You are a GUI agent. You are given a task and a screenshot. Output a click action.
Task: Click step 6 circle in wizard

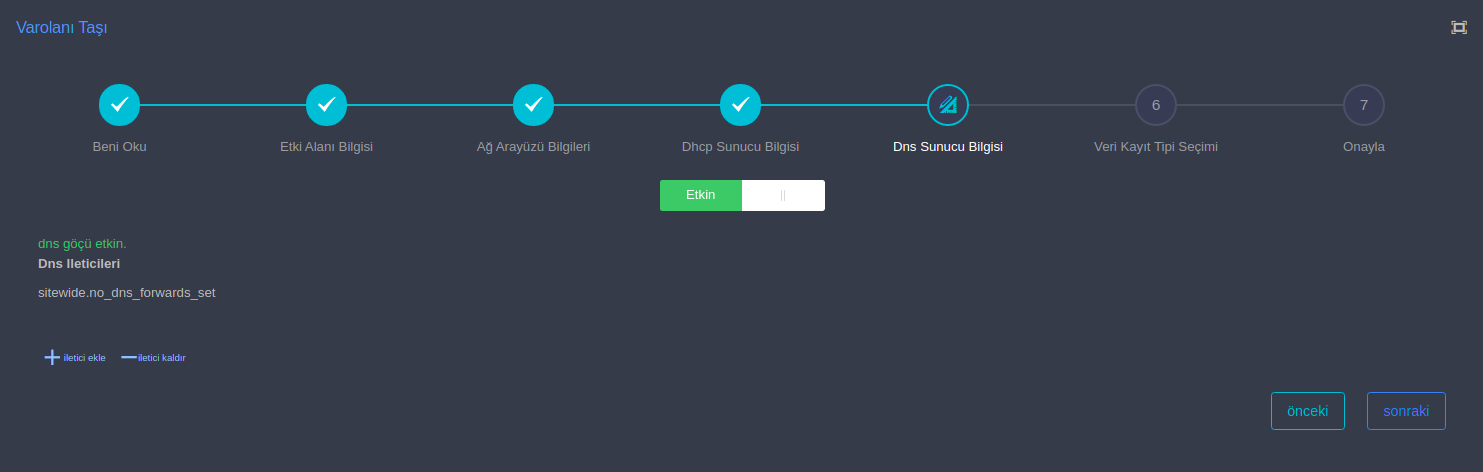pos(1155,104)
